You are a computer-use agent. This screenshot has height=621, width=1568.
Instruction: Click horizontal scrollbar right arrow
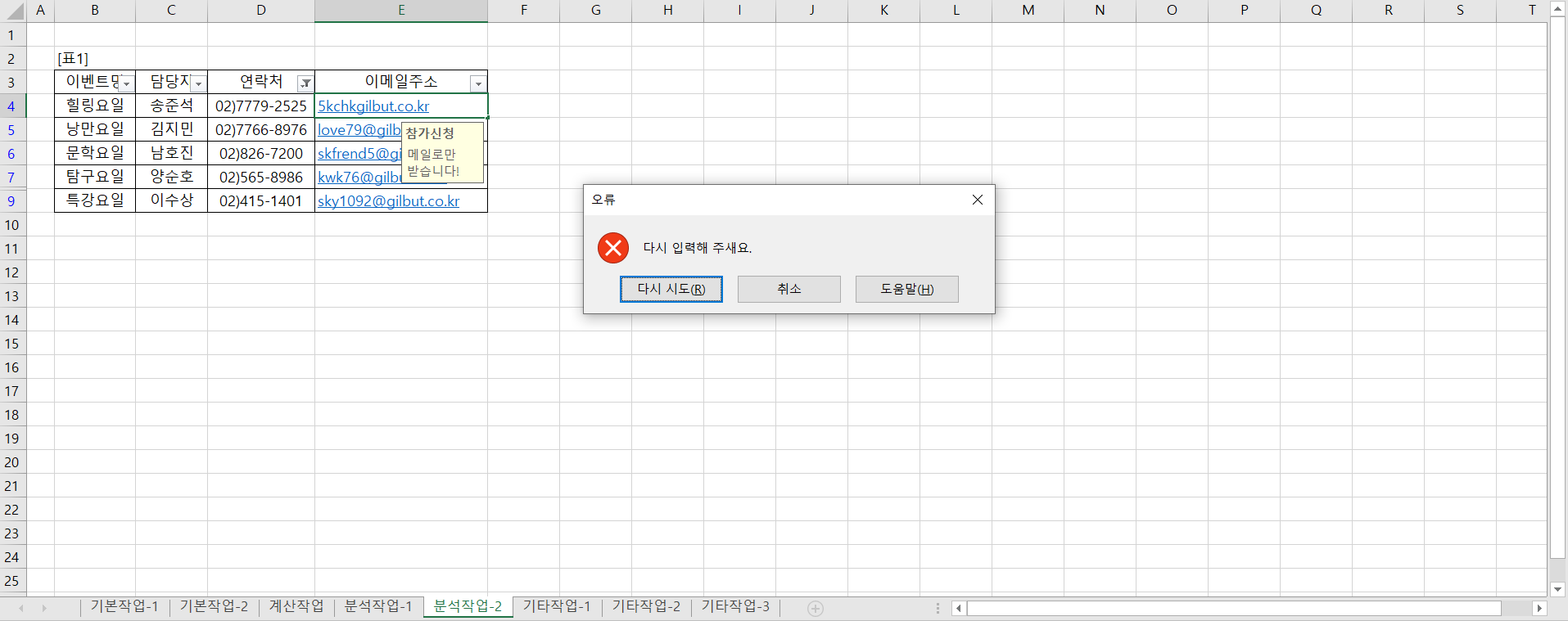pos(1539,608)
